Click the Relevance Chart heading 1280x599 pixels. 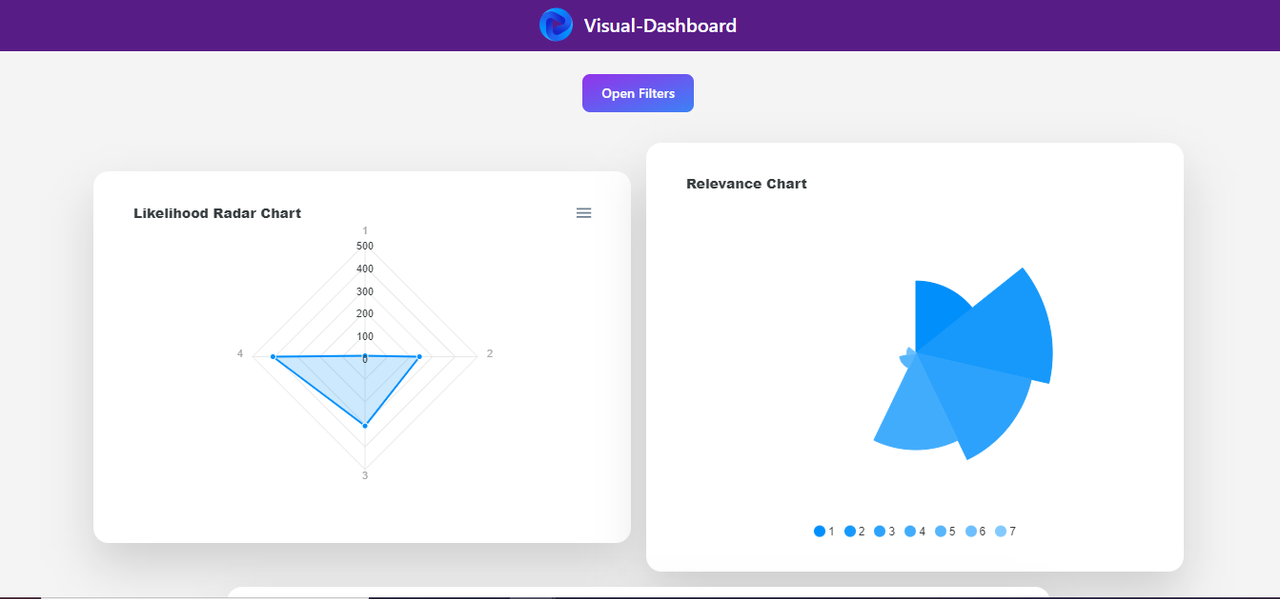[746, 184]
